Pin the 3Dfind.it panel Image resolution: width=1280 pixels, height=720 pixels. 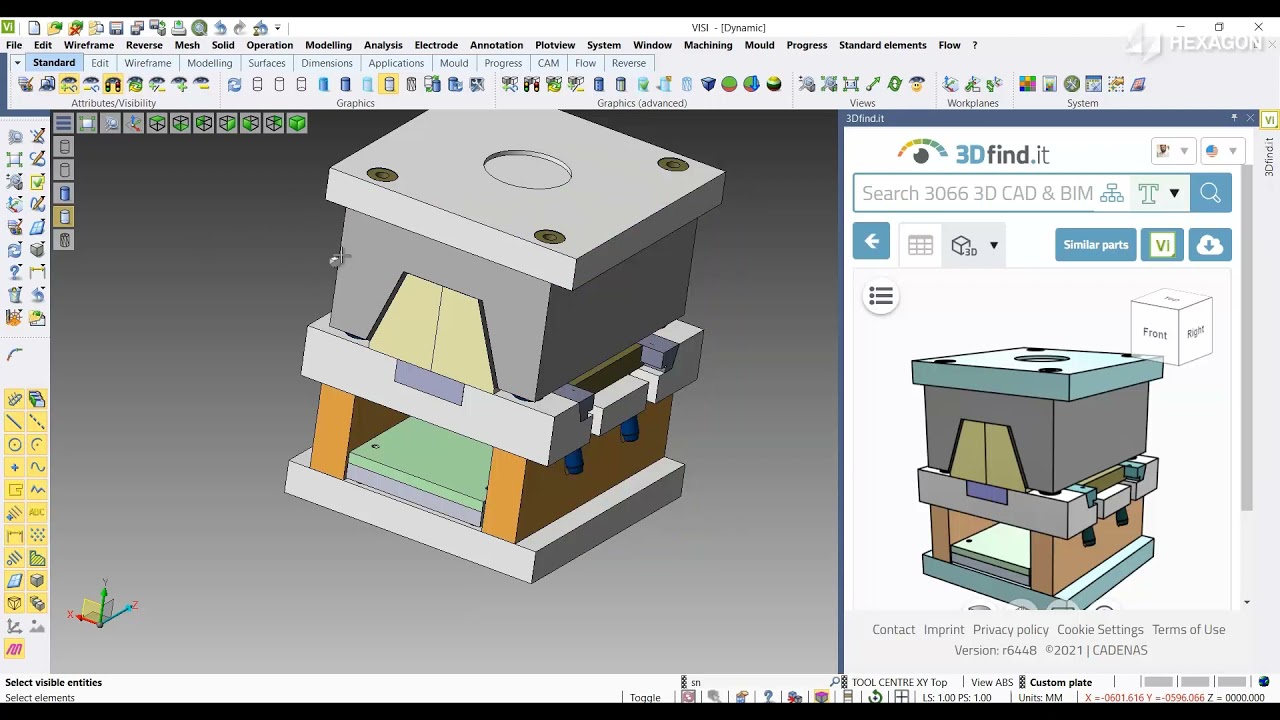(x=1234, y=118)
